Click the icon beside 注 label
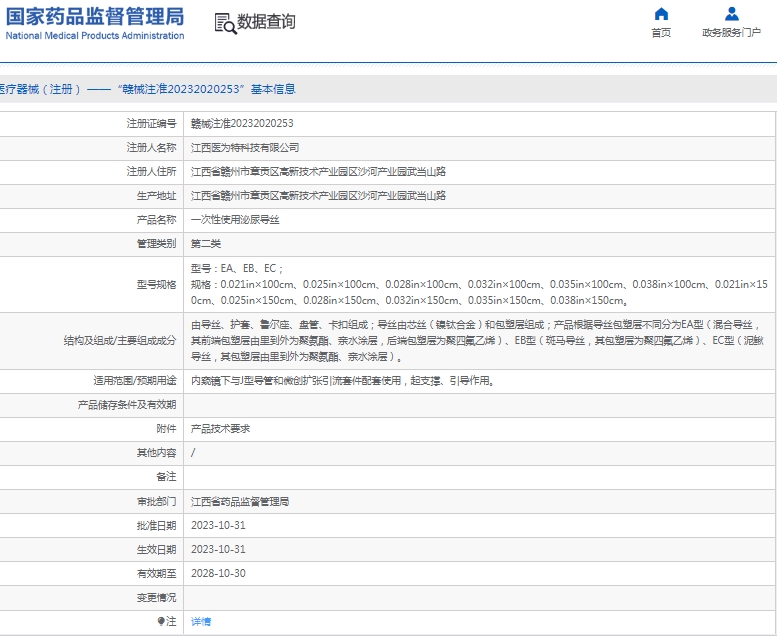 coord(161,621)
